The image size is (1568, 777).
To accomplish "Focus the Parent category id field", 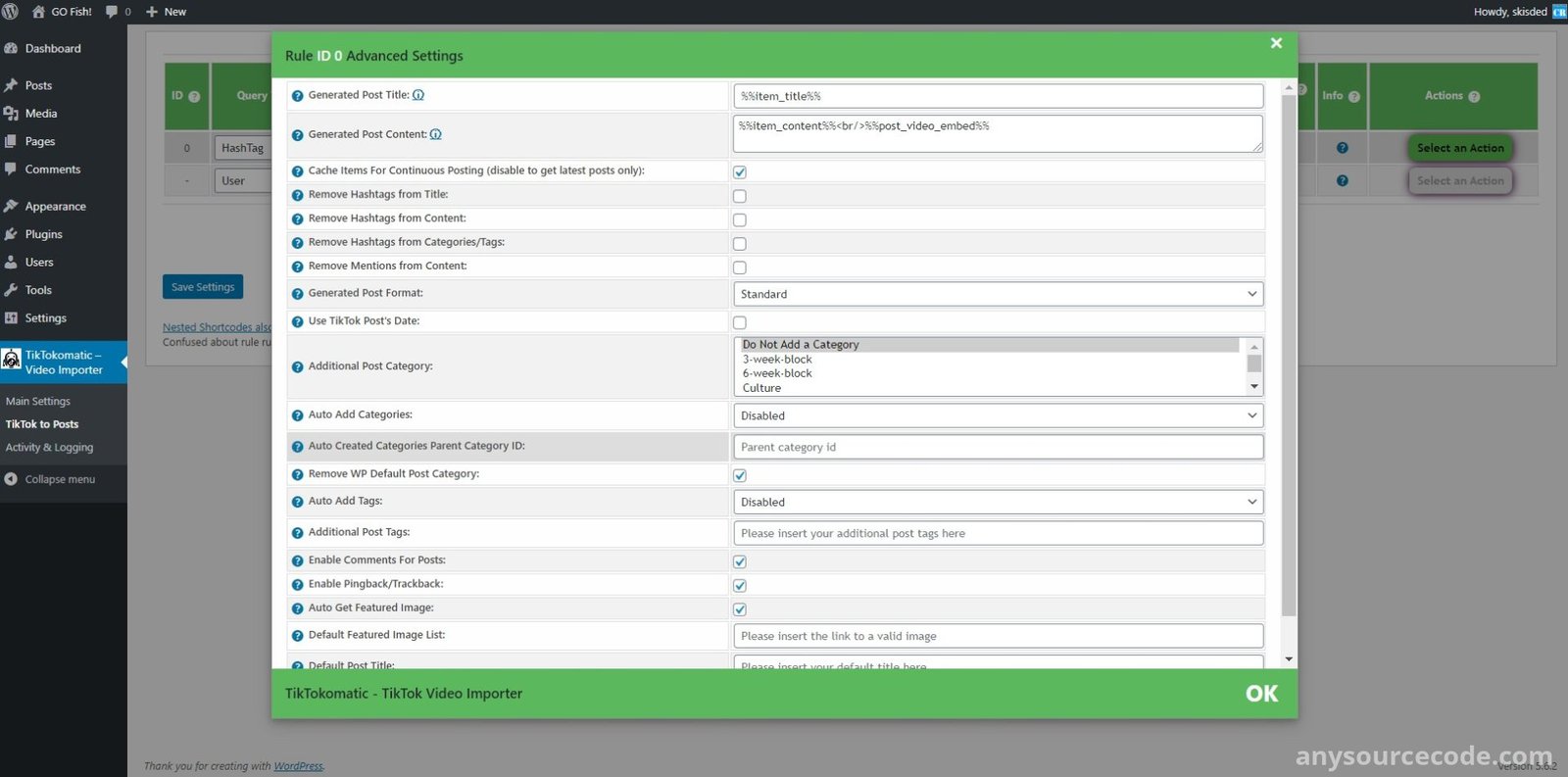I will [998, 447].
